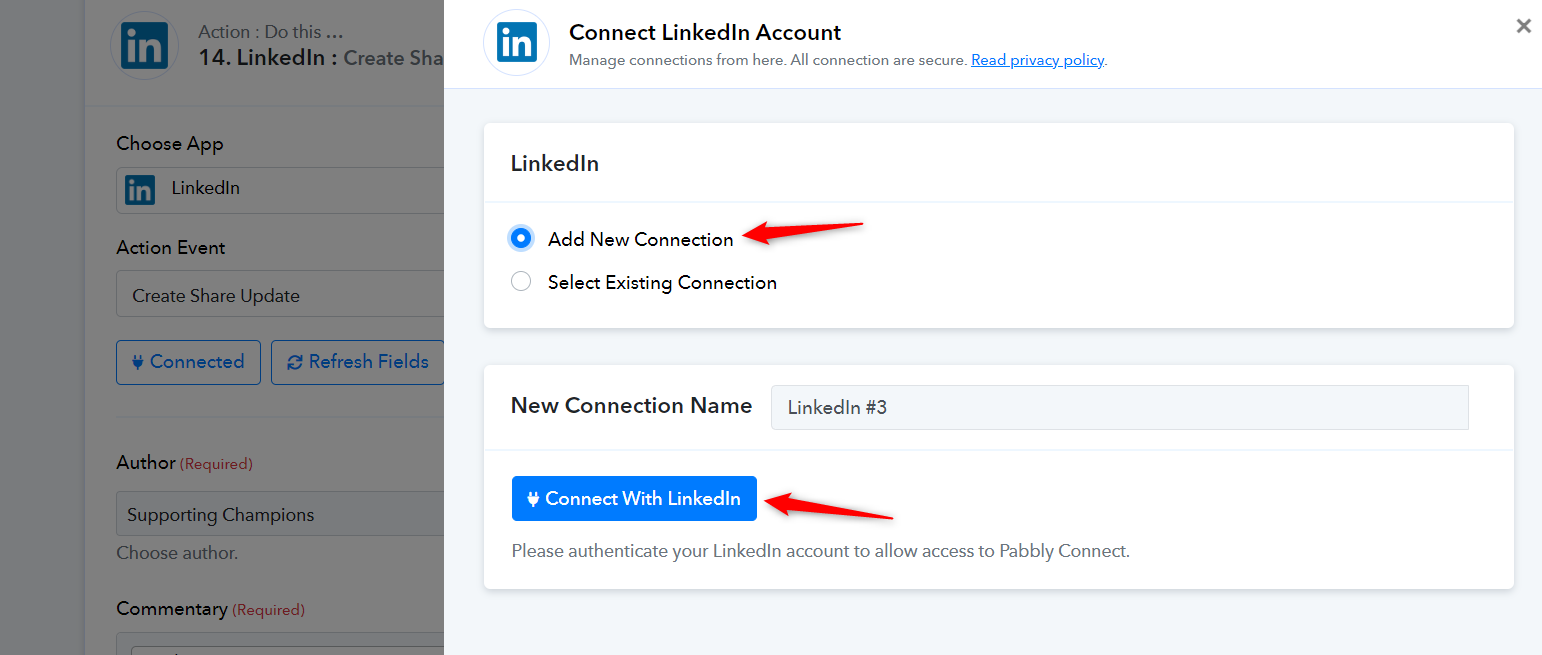Select the Add New Connection radio button
Image resolution: width=1542 pixels, height=655 pixels.
pyautogui.click(x=520, y=239)
